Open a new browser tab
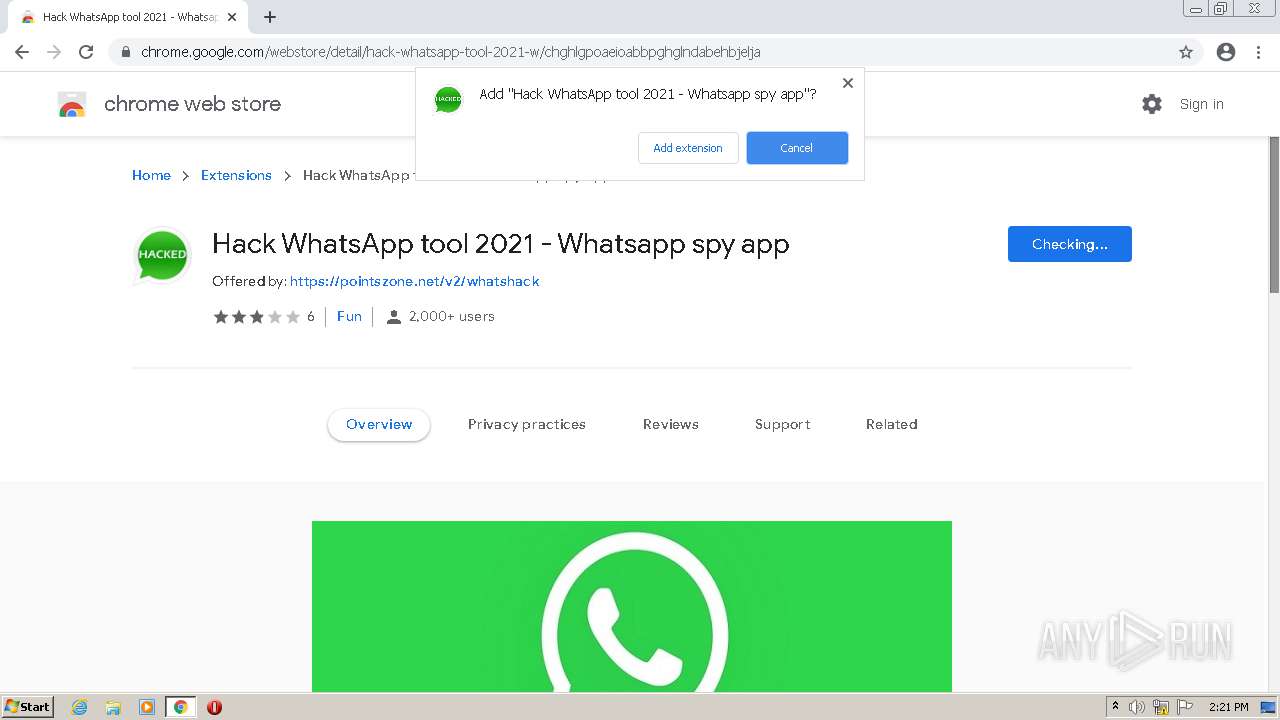 click(x=270, y=17)
